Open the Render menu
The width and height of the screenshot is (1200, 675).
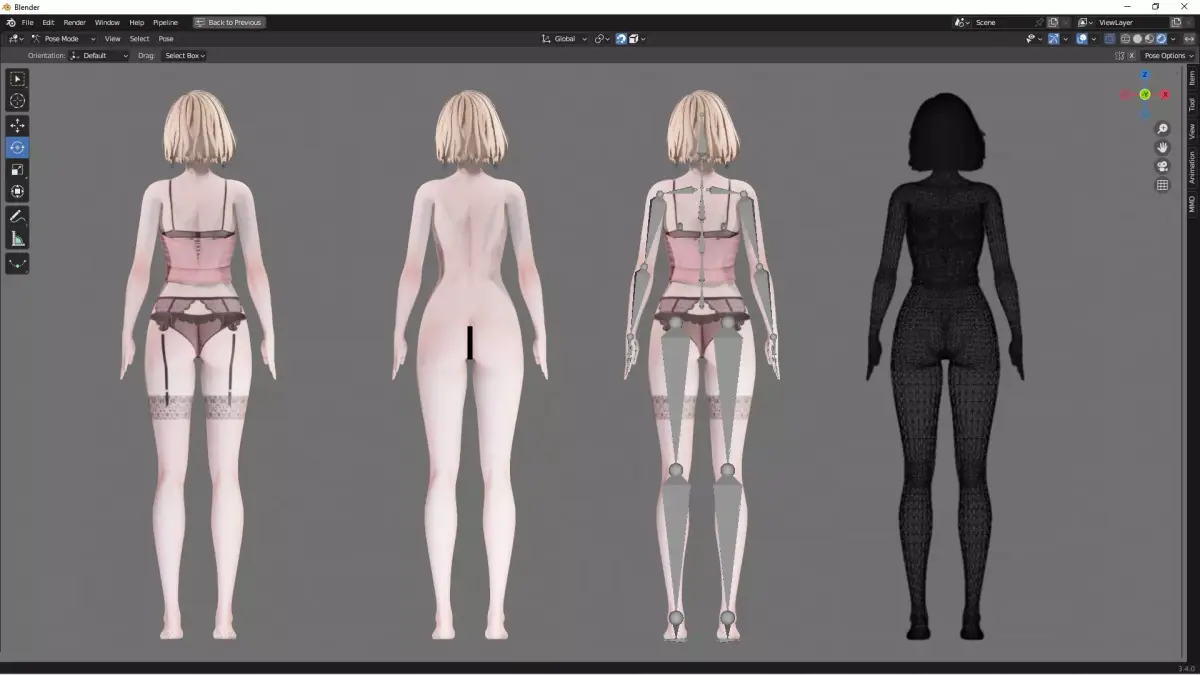pyautogui.click(x=75, y=22)
